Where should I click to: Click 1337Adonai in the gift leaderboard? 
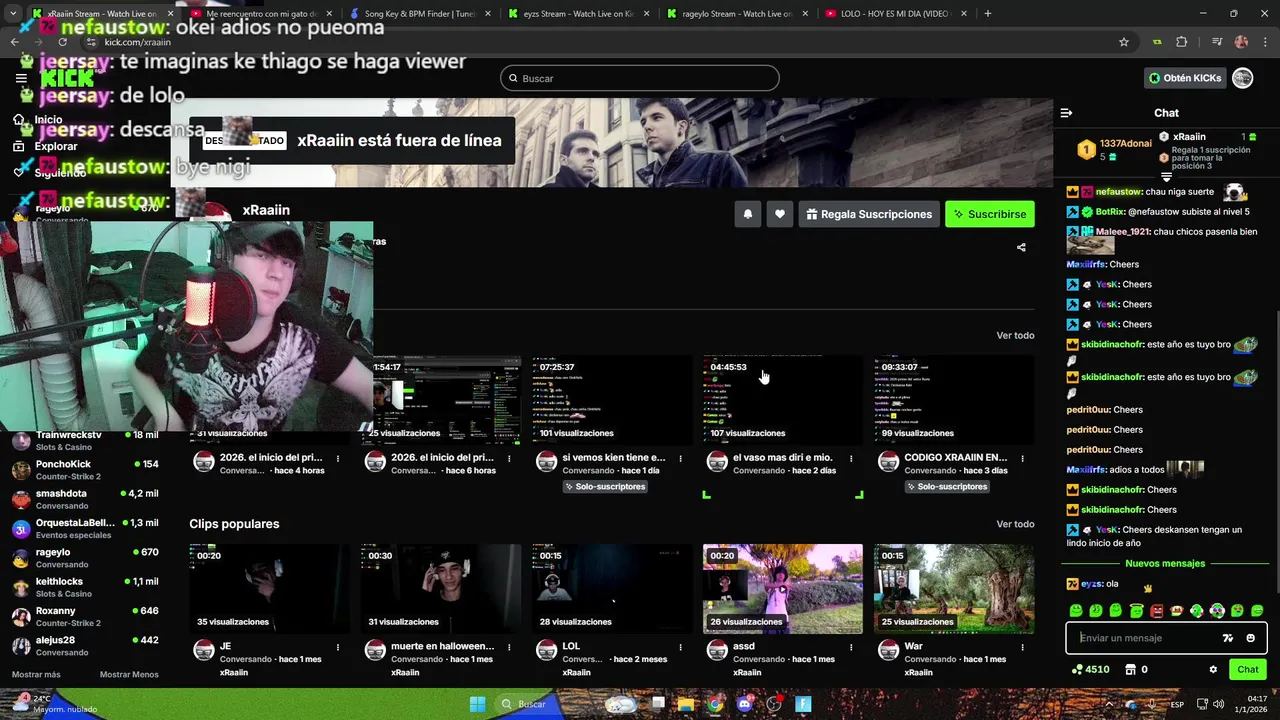tap(1126, 144)
